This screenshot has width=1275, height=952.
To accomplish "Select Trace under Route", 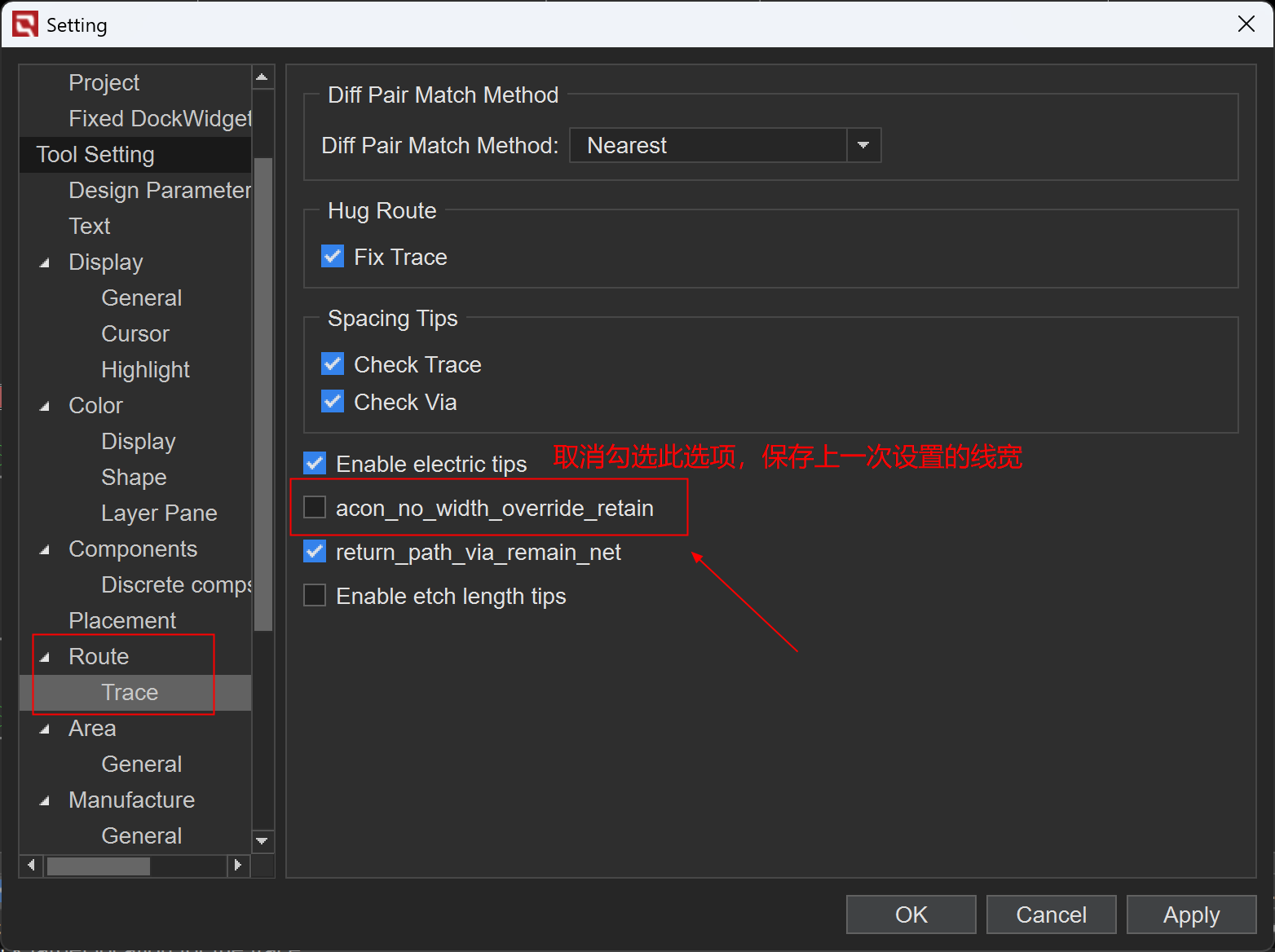I will coord(130,692).
